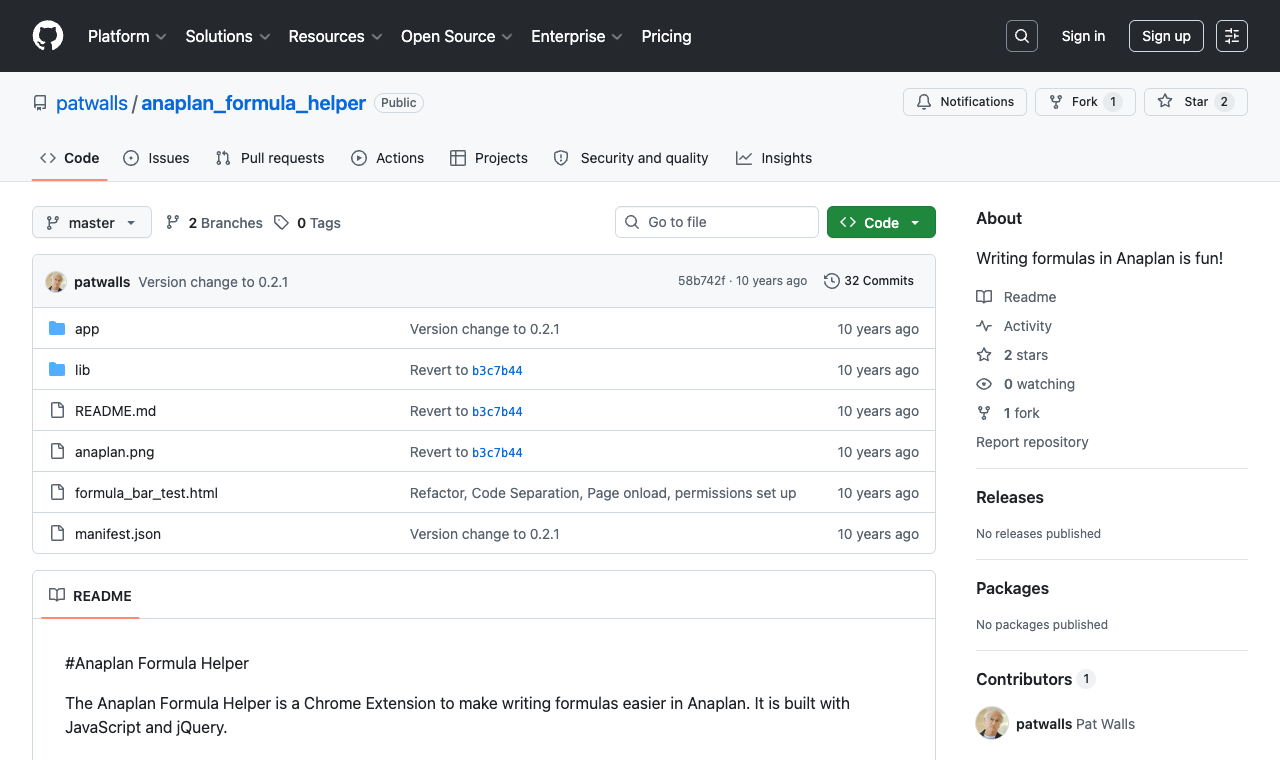Click the app folder icon
The width and height of the screenshot is (1280, 760).
(57, 329)
